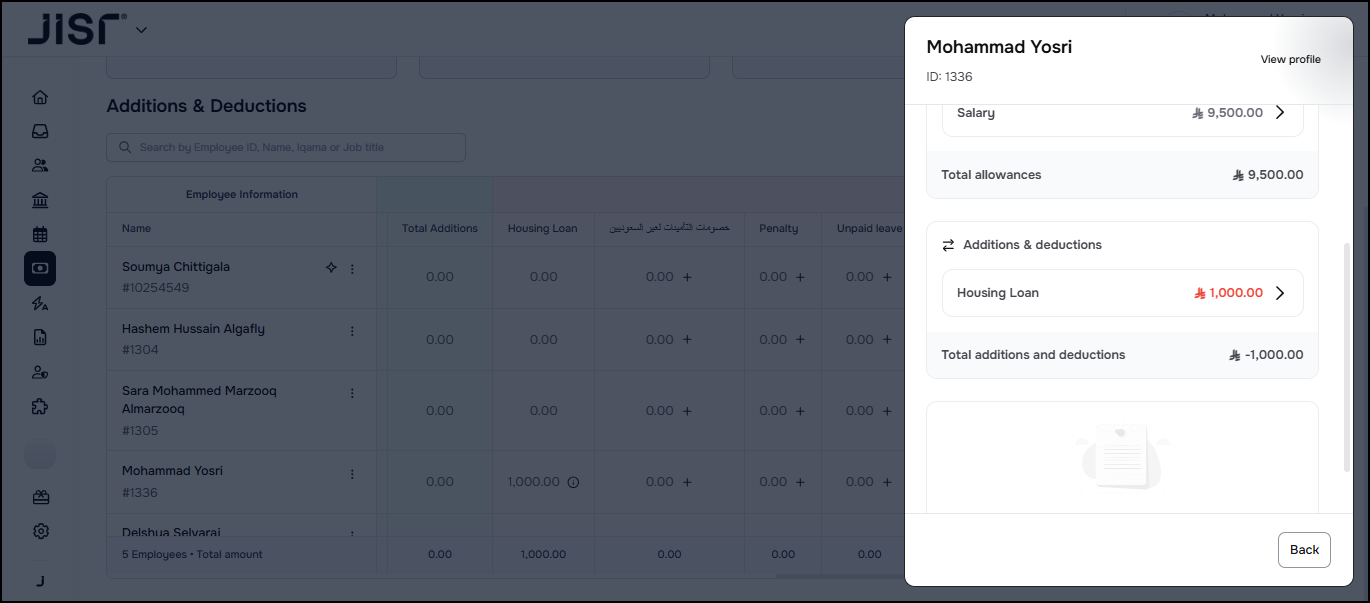
Task: Expand the Salary row chevron
Action: point(1280,113)
